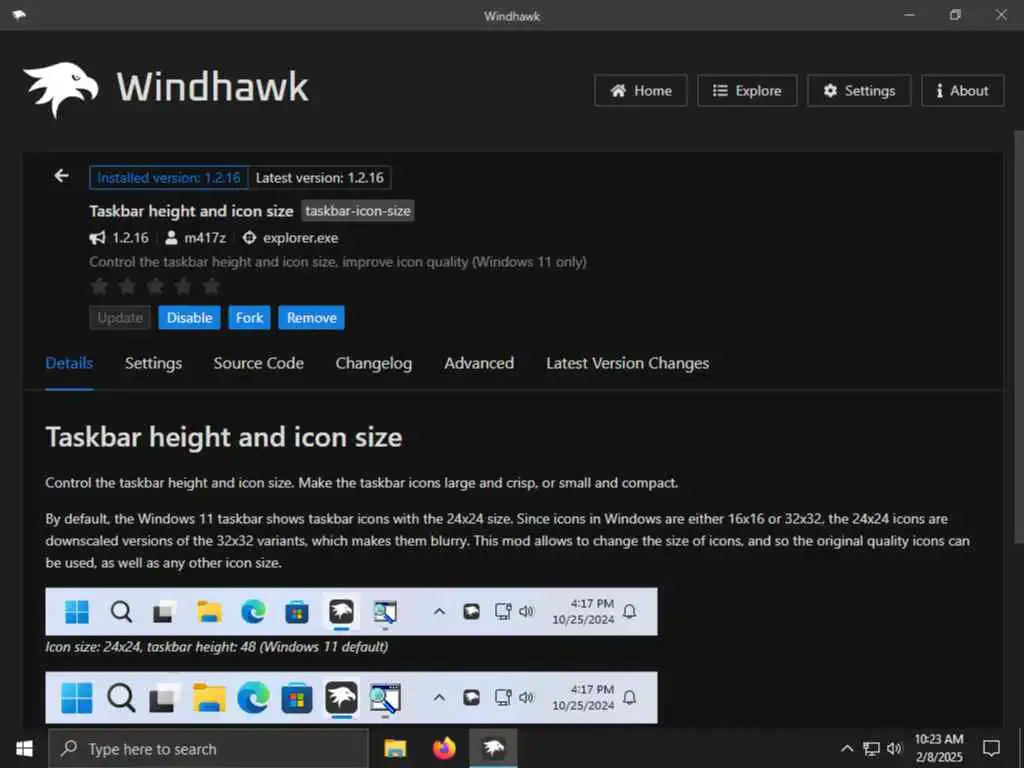1024x768 pixels.
Task: Click author name m417z
Action: click(205, 238)
